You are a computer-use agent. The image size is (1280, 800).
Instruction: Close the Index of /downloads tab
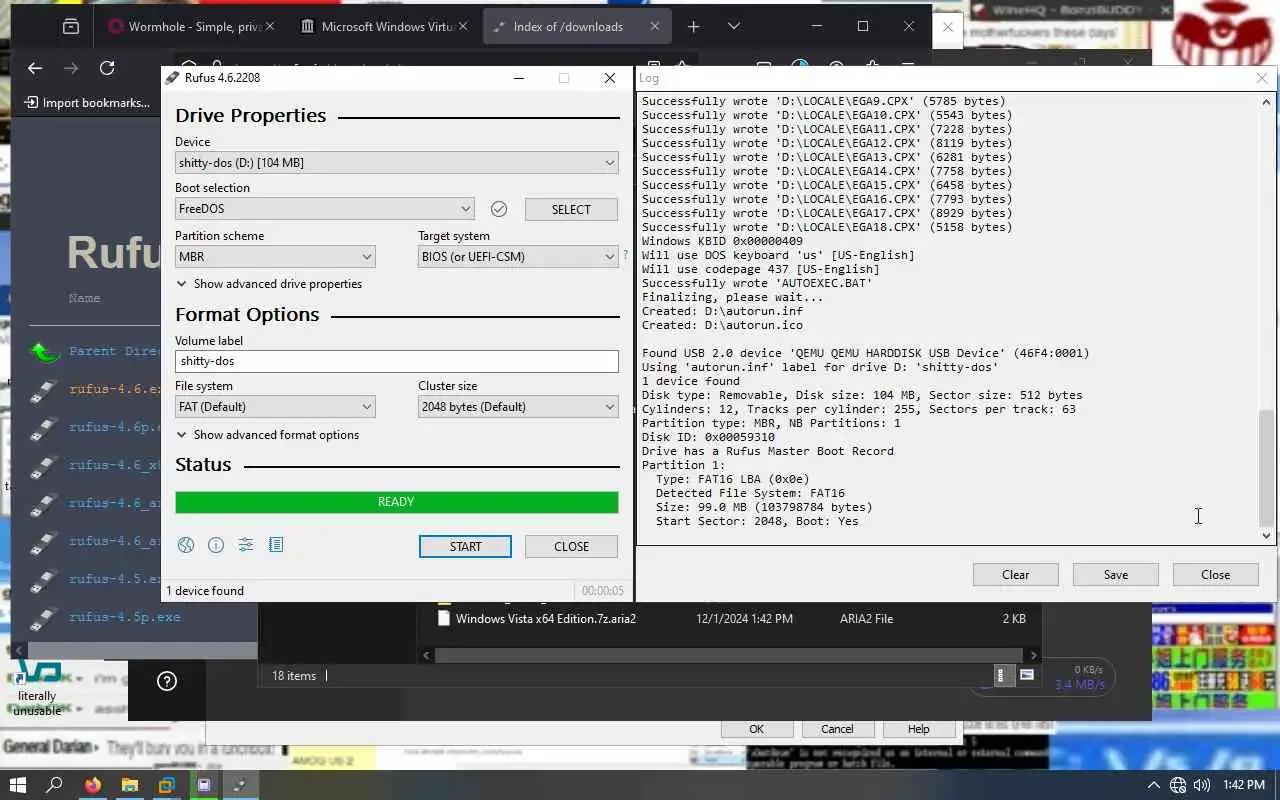655,27
